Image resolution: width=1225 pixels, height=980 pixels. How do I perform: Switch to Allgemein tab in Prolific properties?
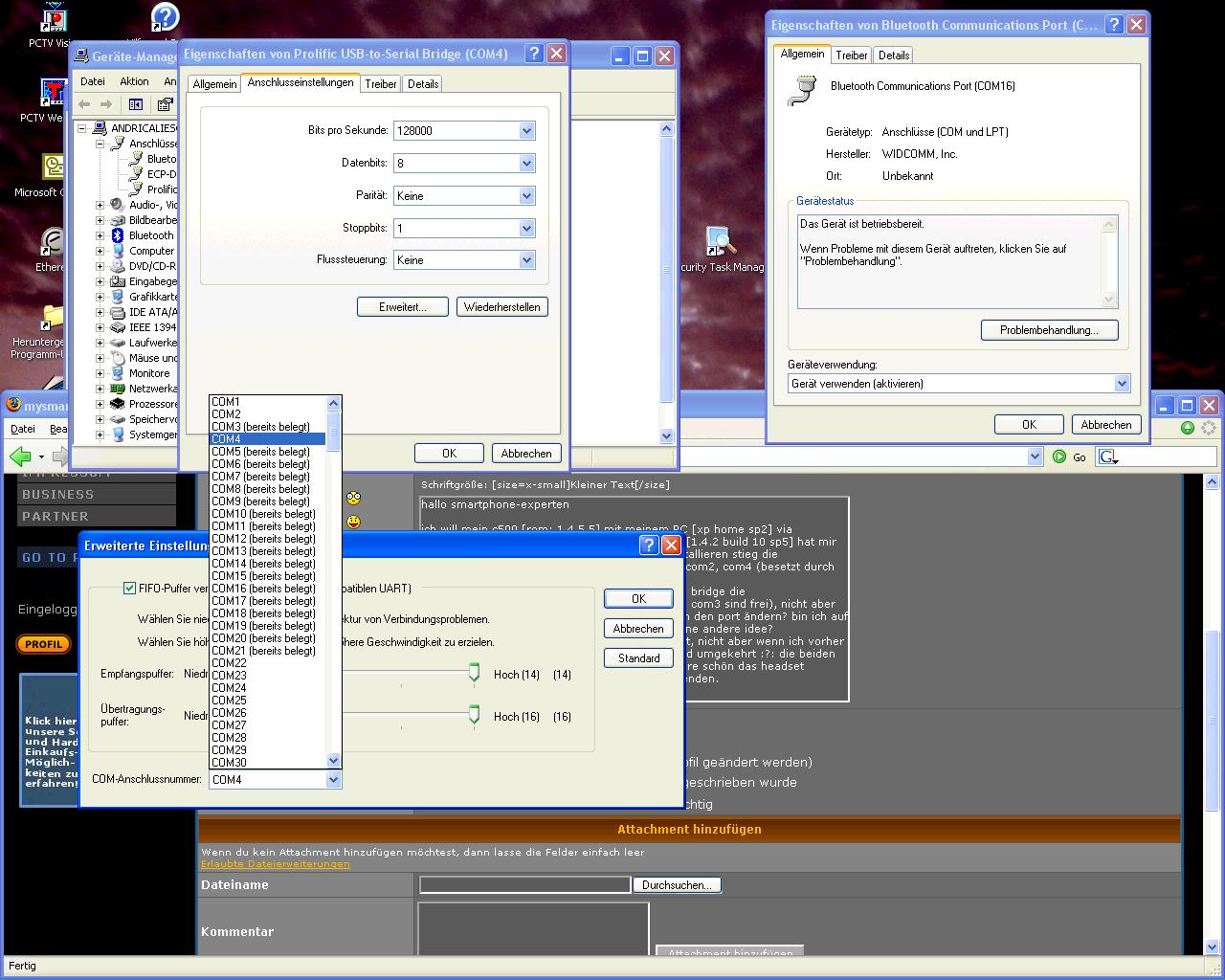(x=214, y=84)
